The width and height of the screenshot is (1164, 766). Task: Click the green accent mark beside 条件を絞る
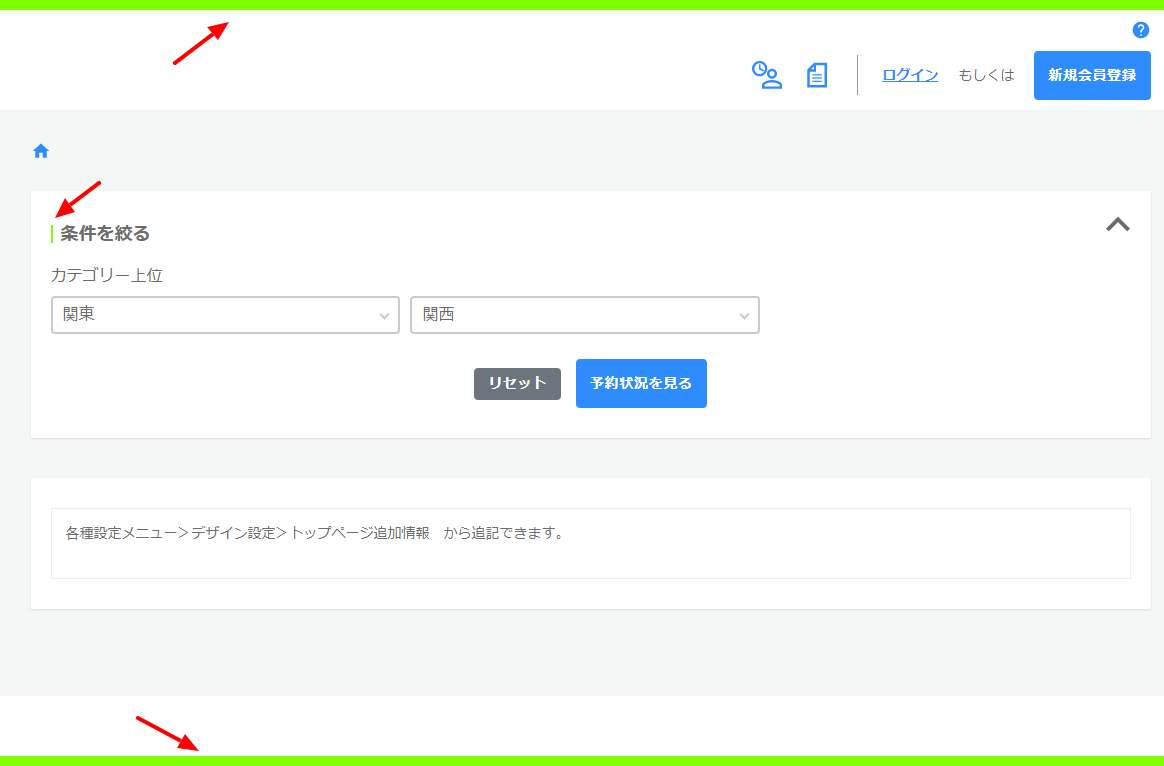(52, 234)
